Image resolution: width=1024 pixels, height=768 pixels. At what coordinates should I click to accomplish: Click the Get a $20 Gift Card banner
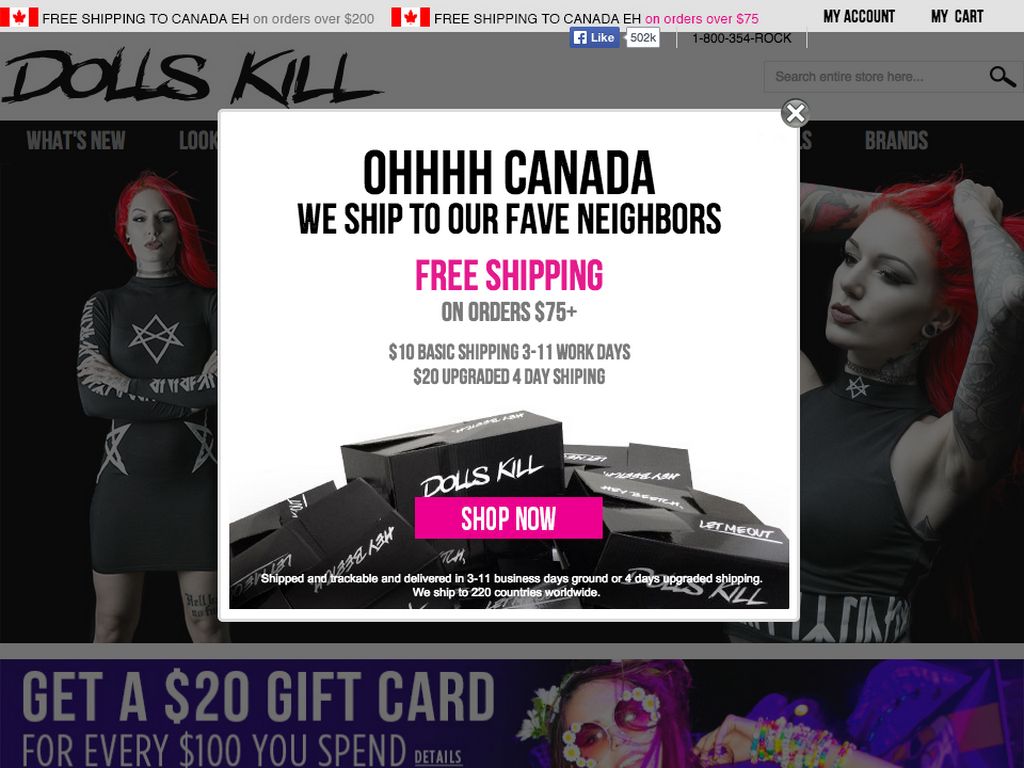tap(512, 713)
